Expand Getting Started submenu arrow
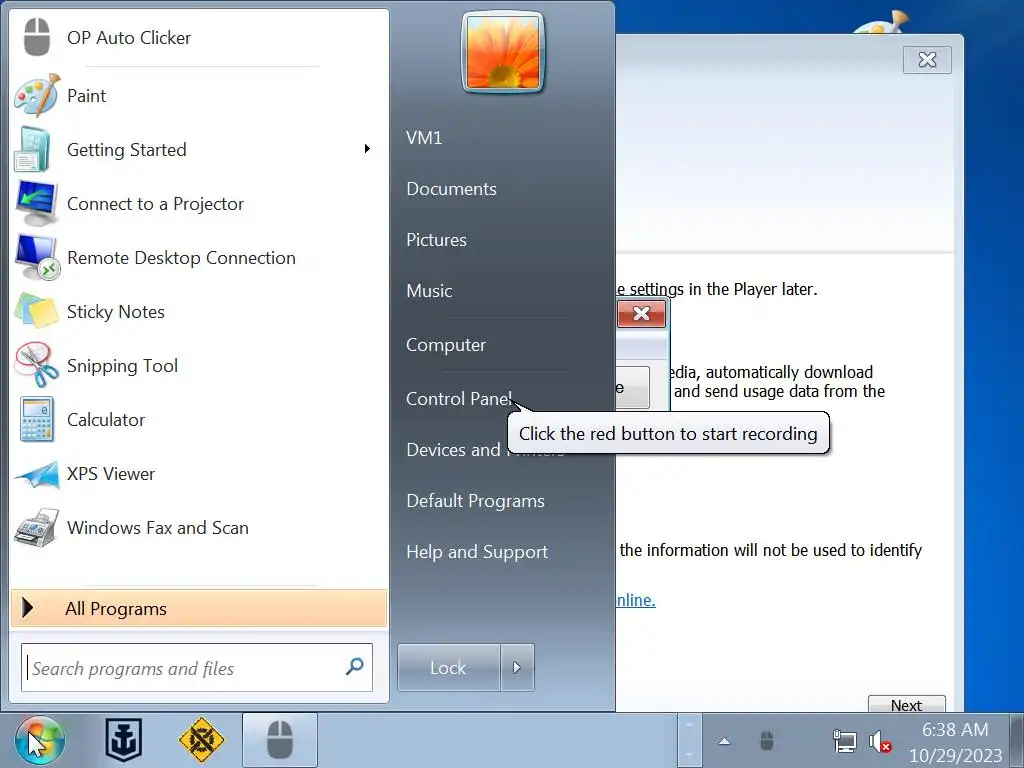This screenshot has width=1024, height=768. click(367, 149)
